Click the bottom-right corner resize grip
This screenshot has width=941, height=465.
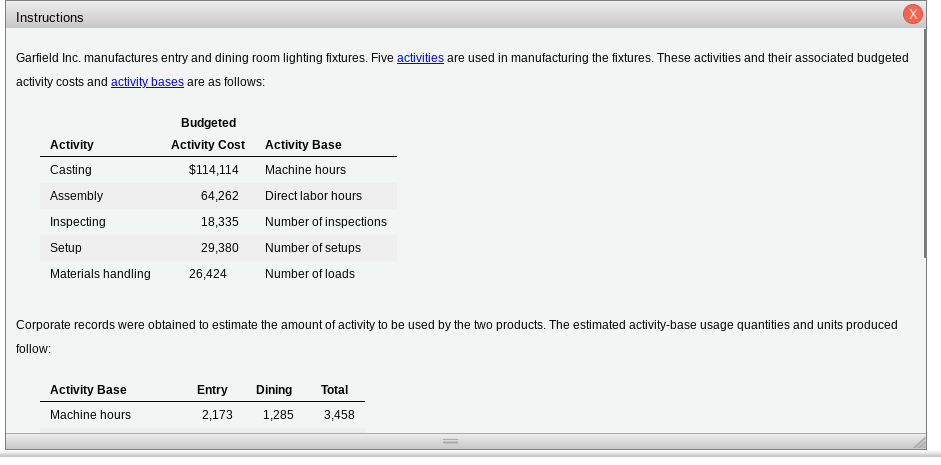[x=919, y=443]
